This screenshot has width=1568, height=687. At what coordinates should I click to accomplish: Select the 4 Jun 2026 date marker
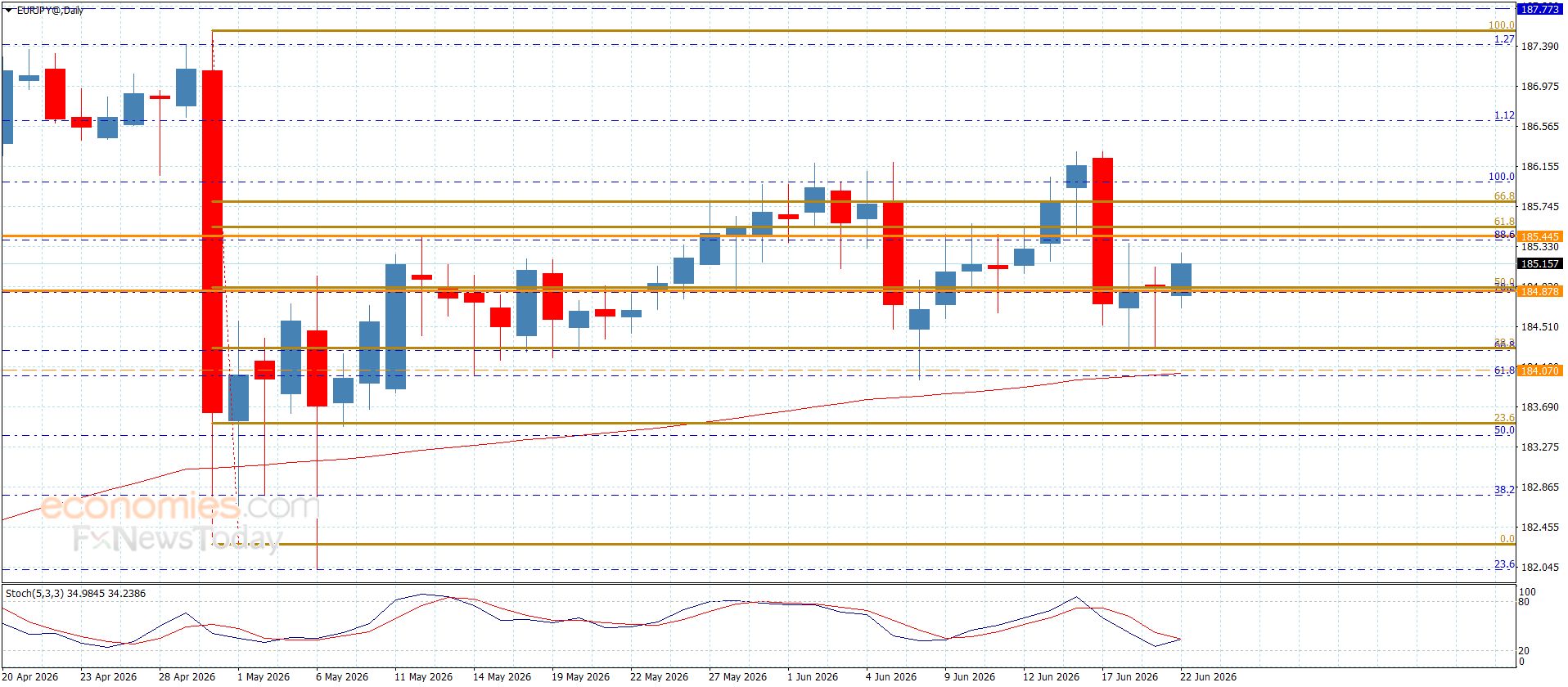890,676
